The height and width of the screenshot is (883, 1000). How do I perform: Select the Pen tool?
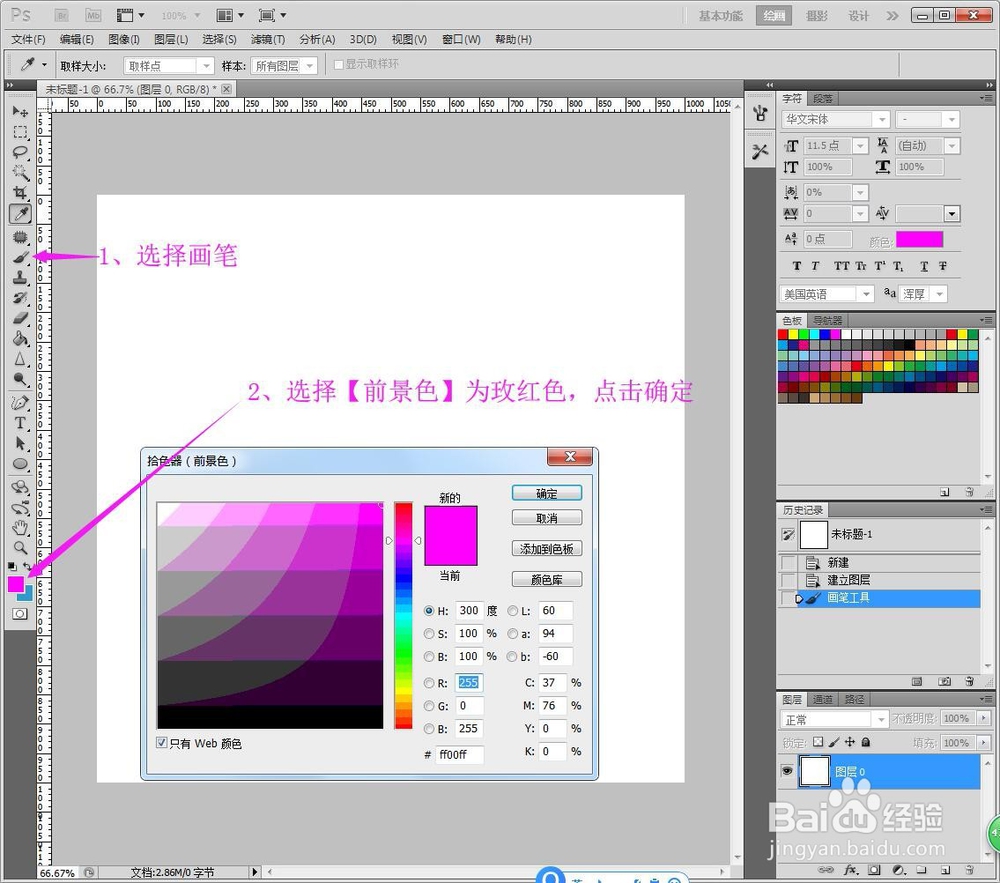(20, 403)
